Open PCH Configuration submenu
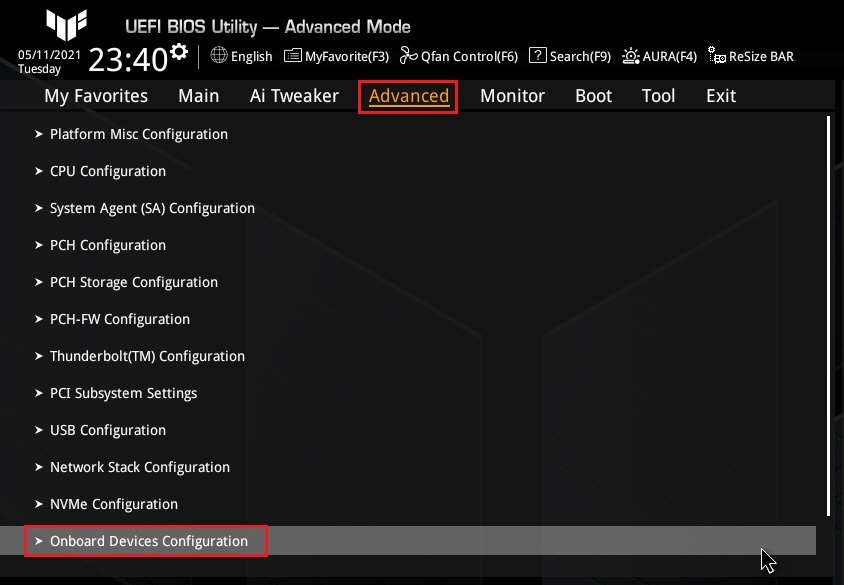Image resolution: width=844 pixels, height=585 pixels. (x=108, y=245)
